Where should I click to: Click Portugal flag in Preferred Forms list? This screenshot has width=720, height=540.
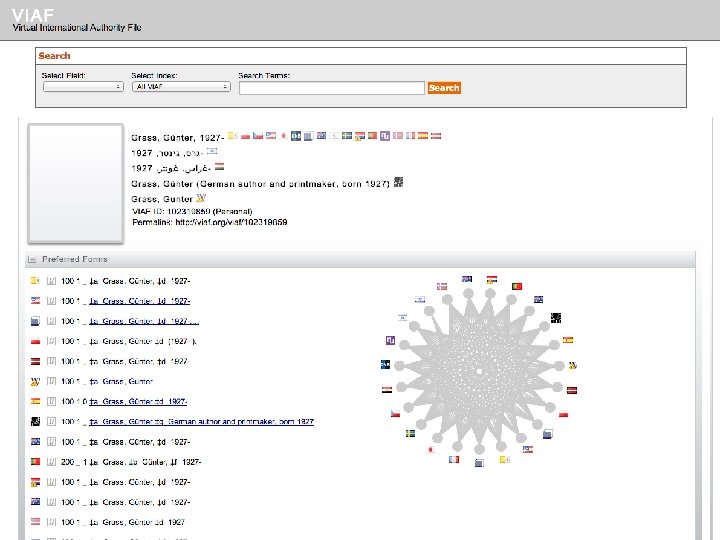(35, 461)
